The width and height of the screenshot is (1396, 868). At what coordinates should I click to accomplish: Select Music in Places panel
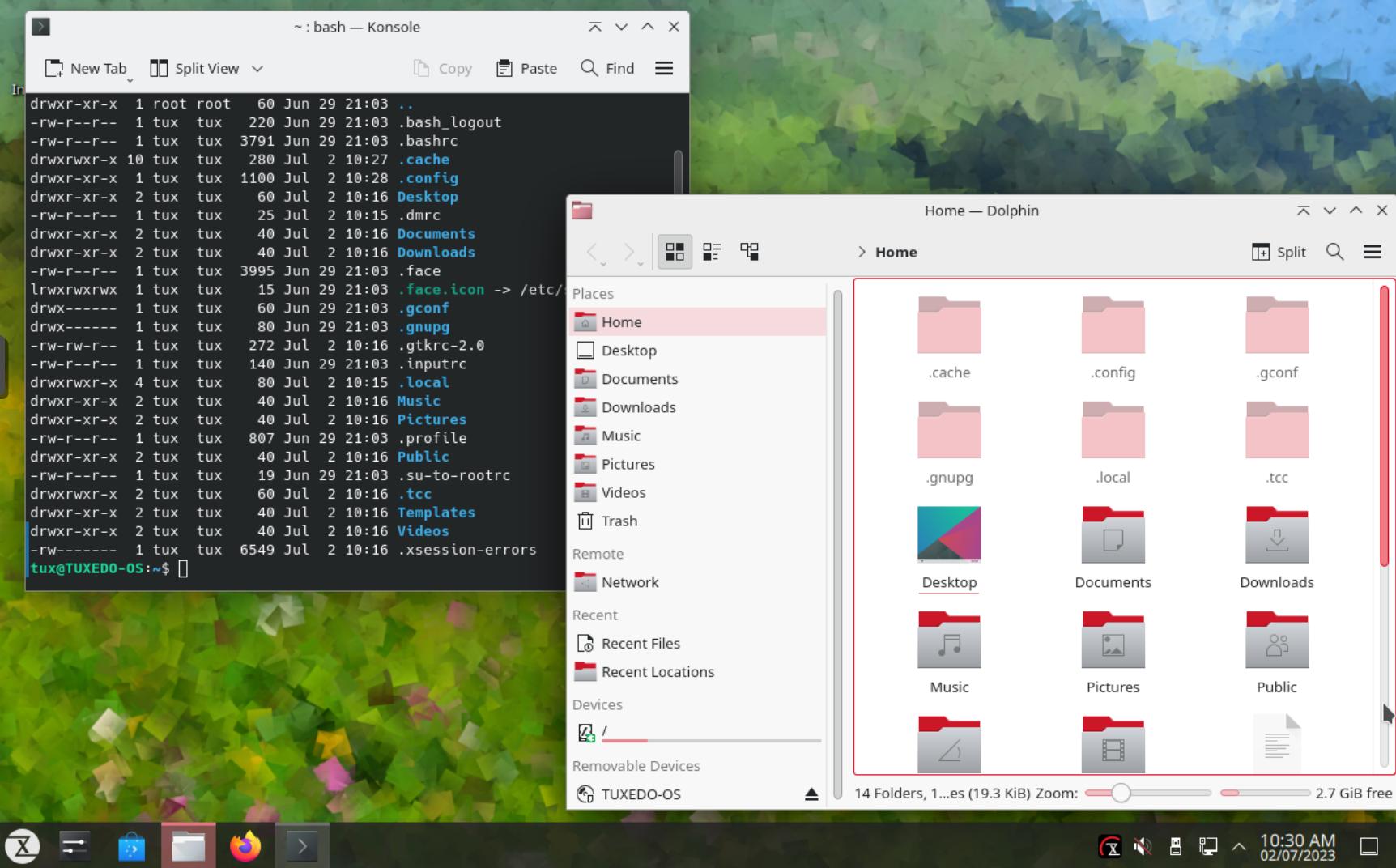click(x=698, y=435)
